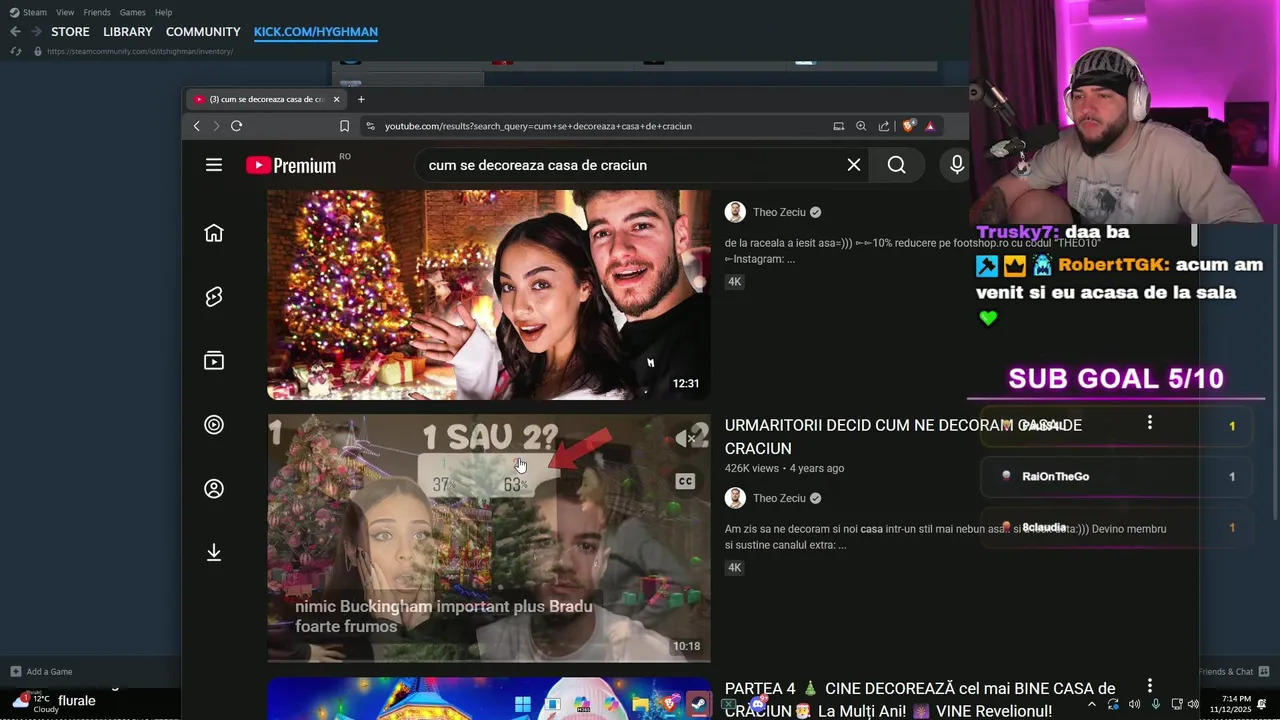Open the Help menu in Steam

click(163, 12)
